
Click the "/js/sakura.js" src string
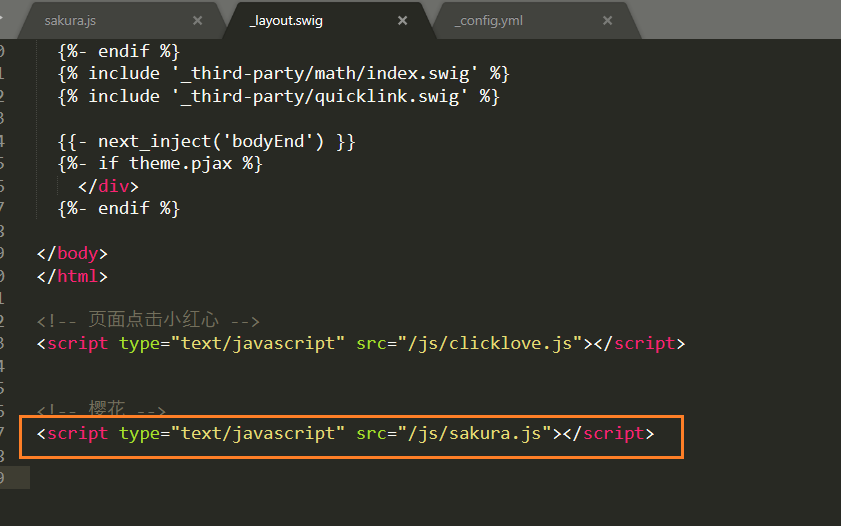tap(475, 433)
